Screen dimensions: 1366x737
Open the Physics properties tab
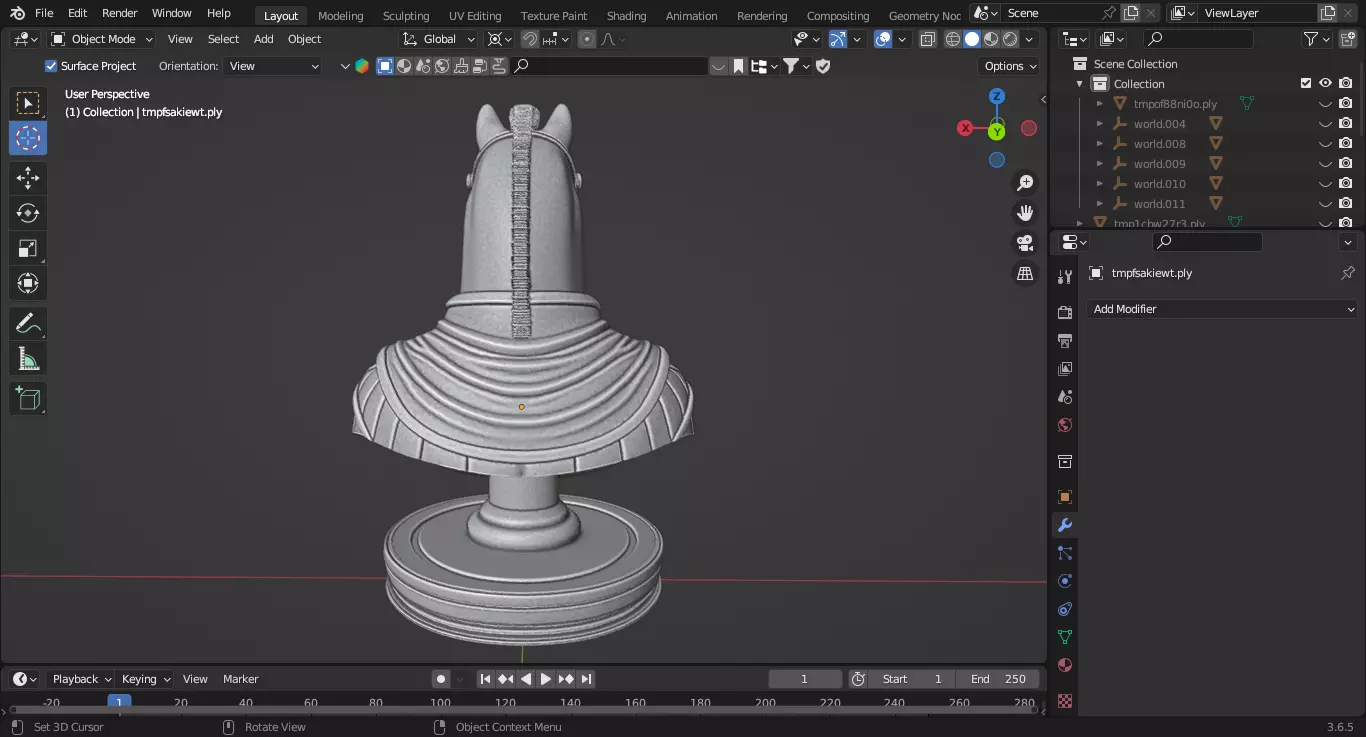point(1065,581)
